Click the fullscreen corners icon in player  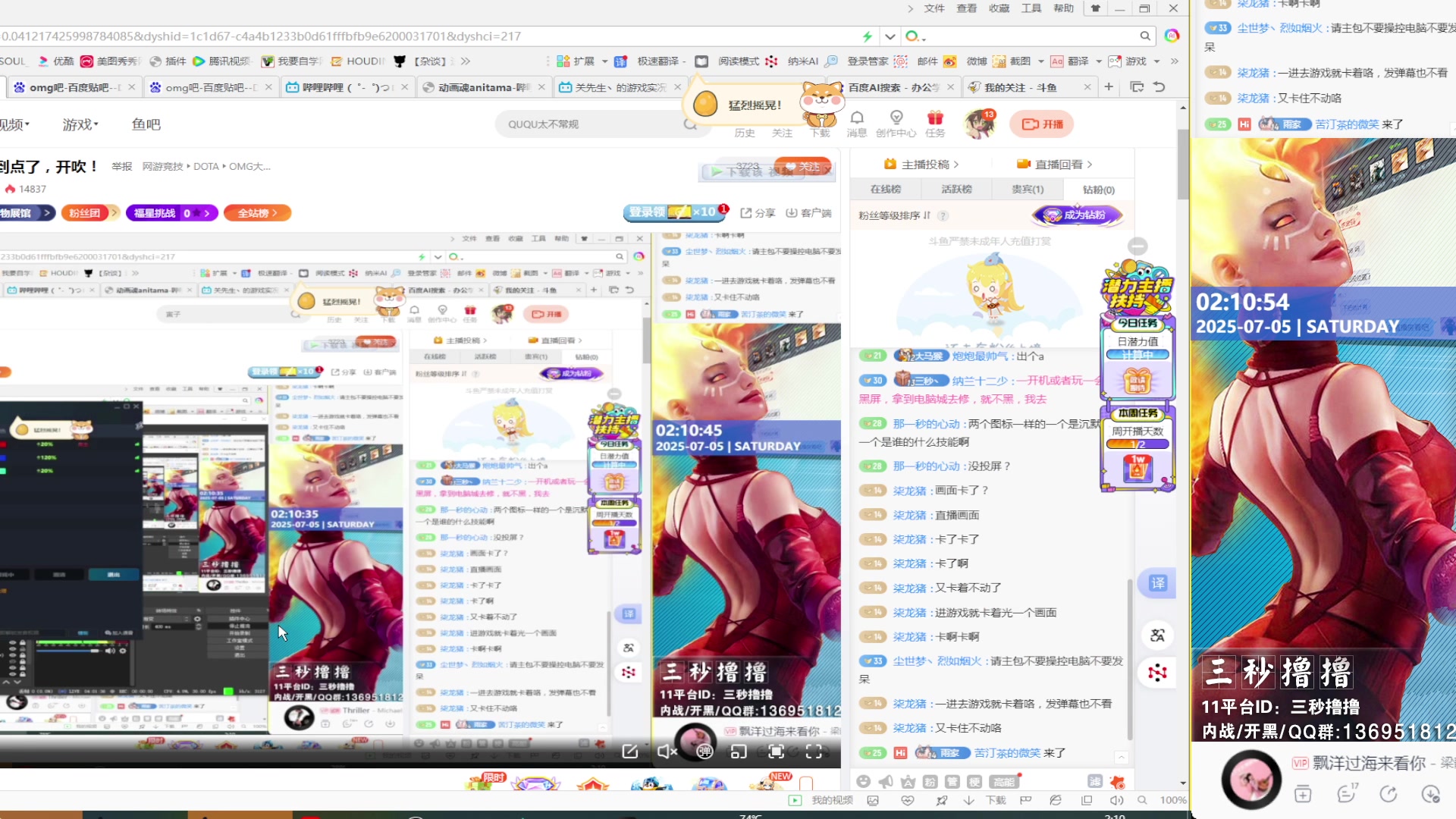click(814, 751)
